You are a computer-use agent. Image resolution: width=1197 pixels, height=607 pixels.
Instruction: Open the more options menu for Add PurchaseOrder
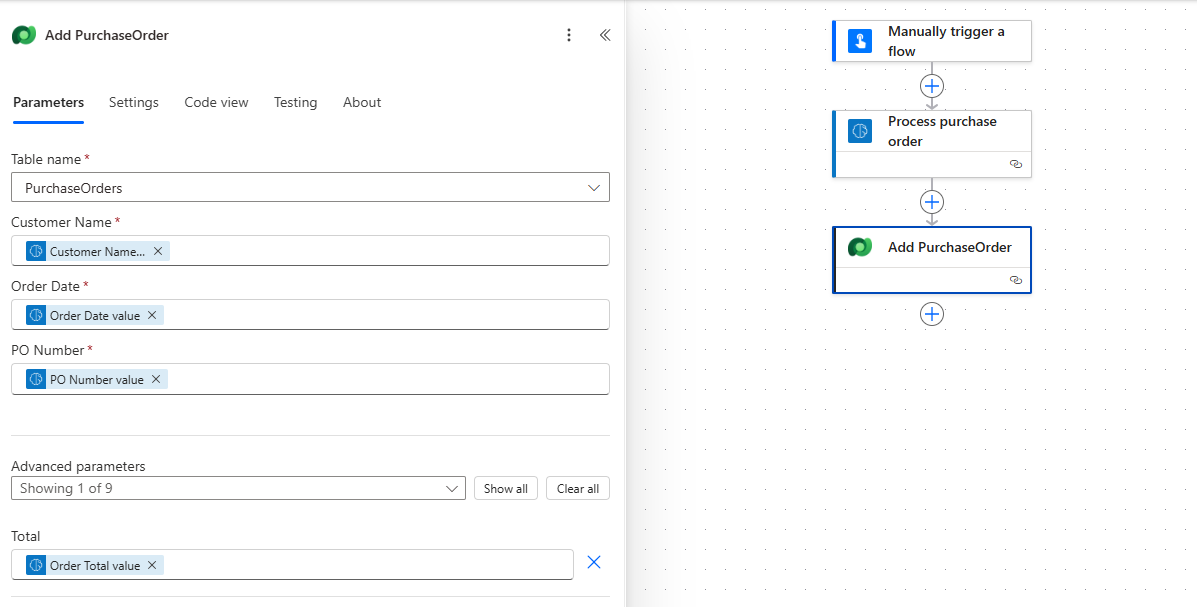(x=569, y=34)
